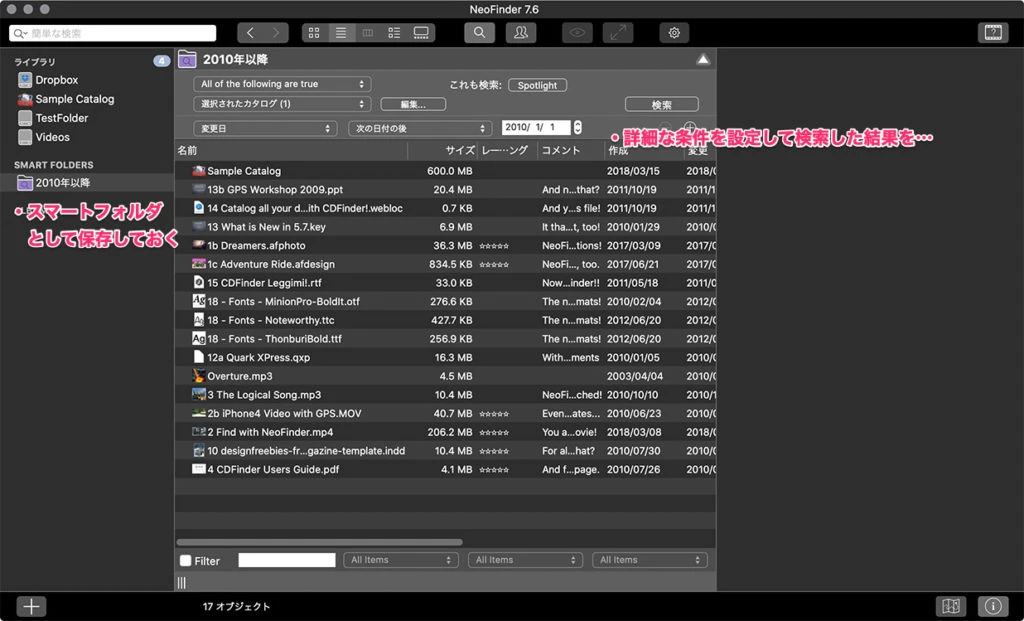Click the Filter text input field
The image size is (1024, 621).
click(287, 560)
